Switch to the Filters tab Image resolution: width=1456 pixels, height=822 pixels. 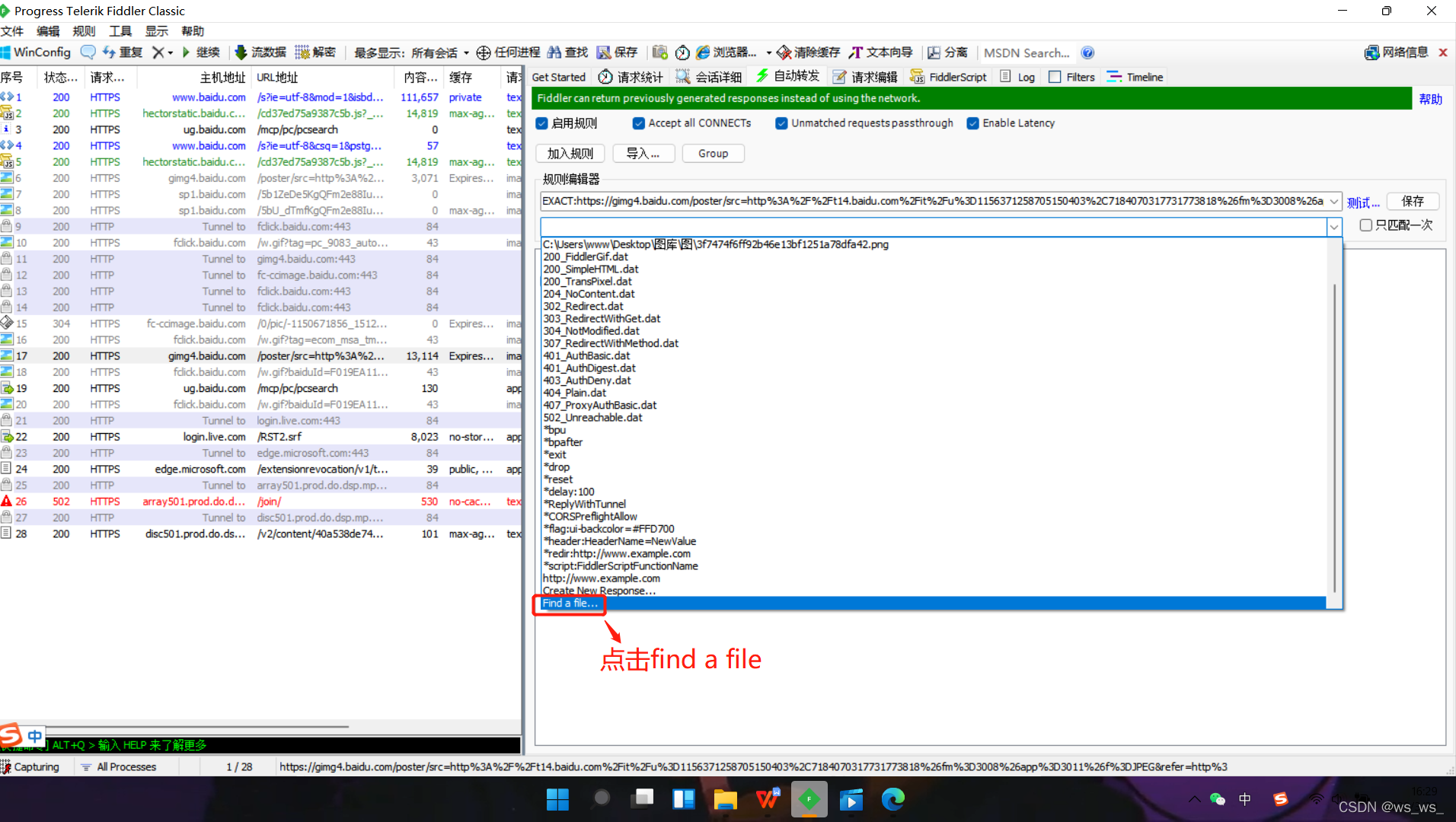click(1071, 77)
